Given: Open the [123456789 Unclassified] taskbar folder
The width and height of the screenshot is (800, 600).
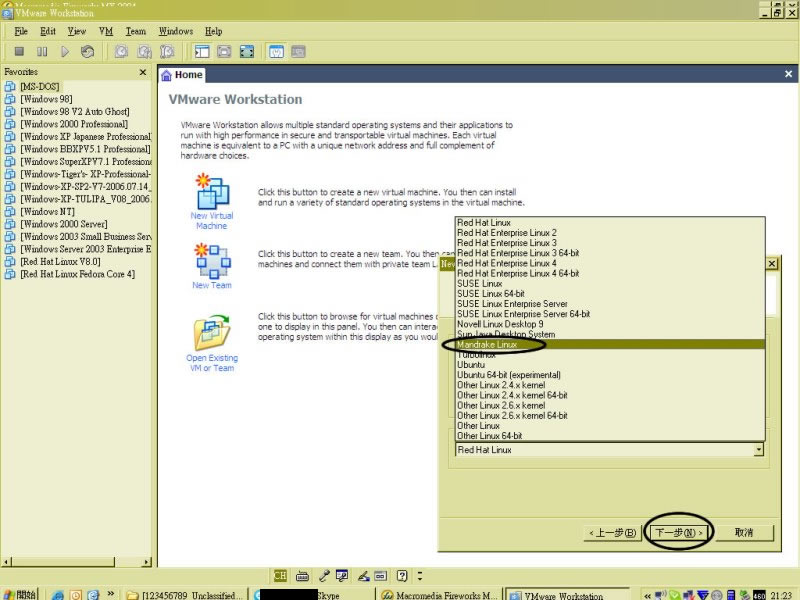Looking at the screenshot, I should point(186,595).
